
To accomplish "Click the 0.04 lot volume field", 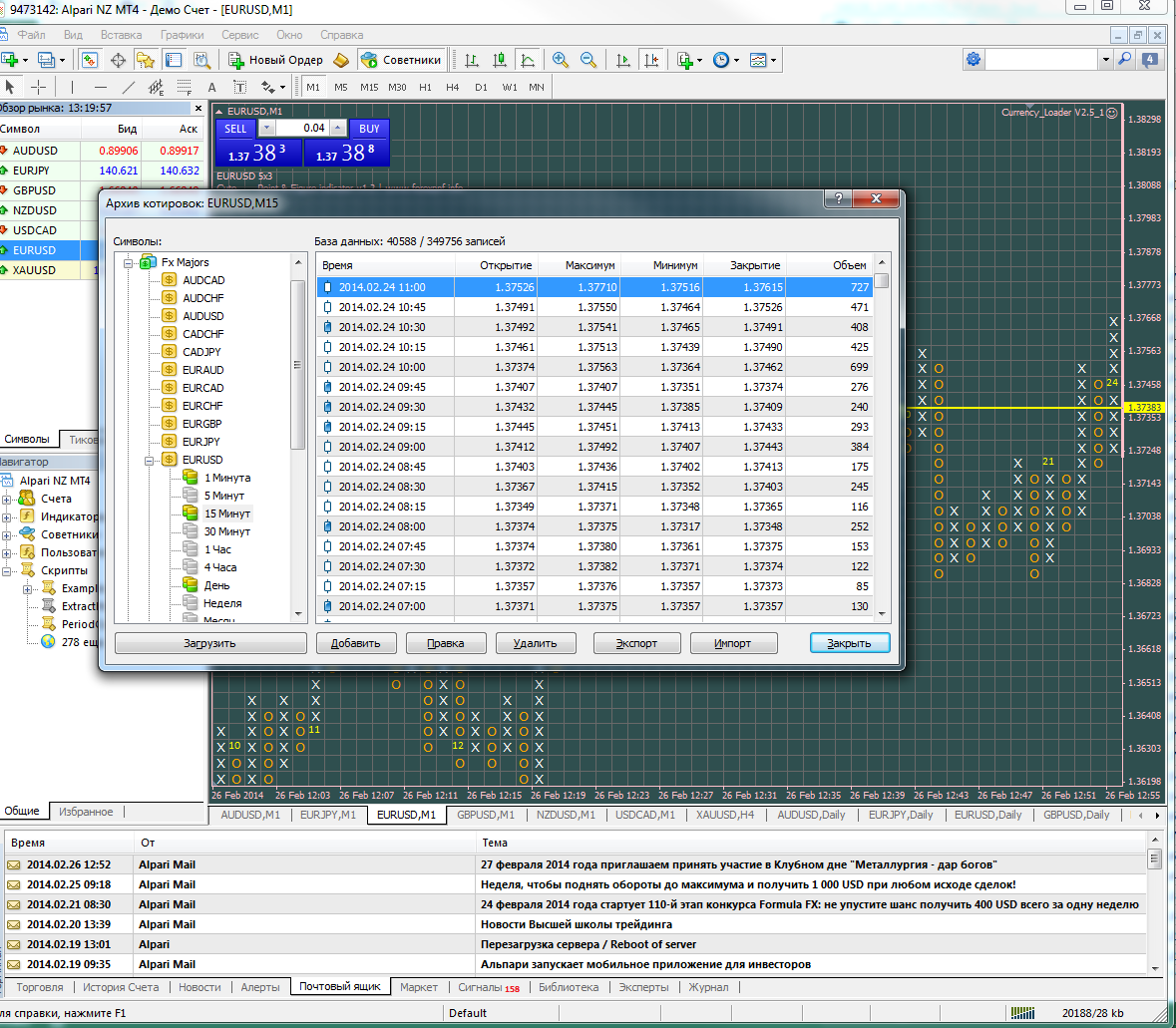I will (303, 129).
